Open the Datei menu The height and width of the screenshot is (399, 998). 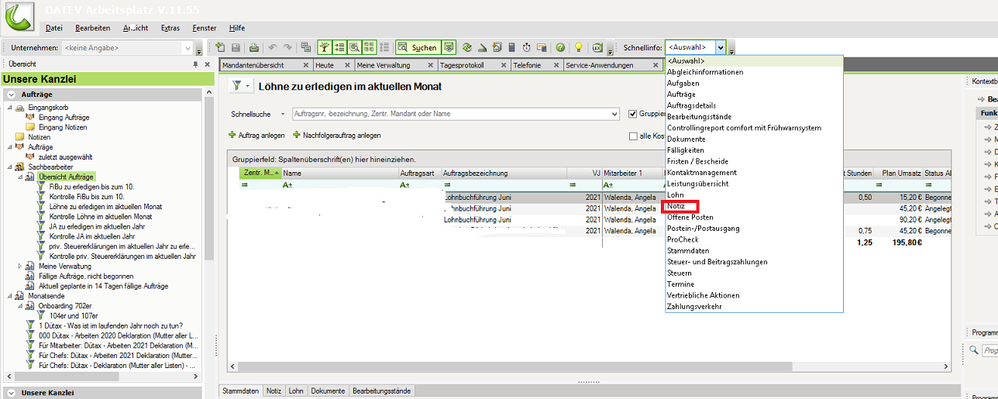click(x=54, y=28)
